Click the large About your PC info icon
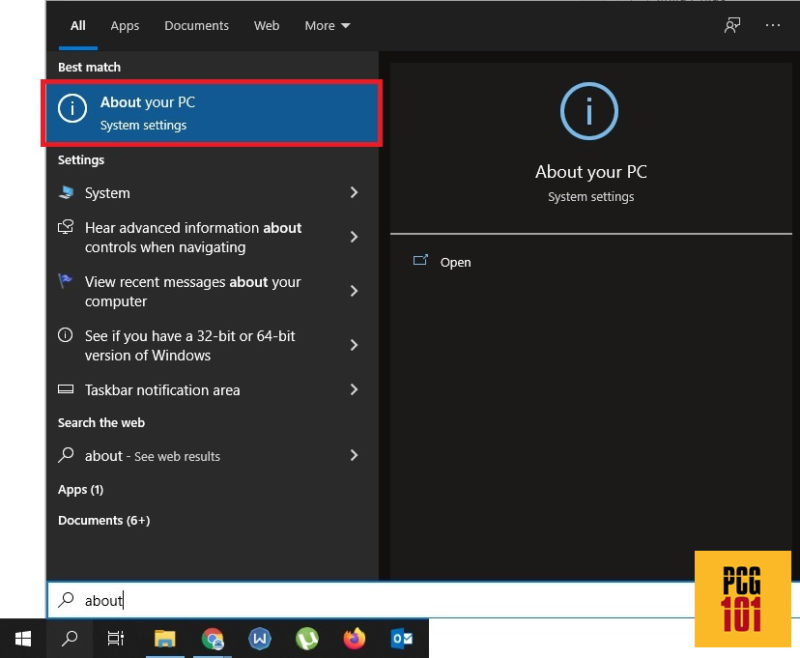The width and height of the screenshot is (800, 658). click(x=589, y=111)
